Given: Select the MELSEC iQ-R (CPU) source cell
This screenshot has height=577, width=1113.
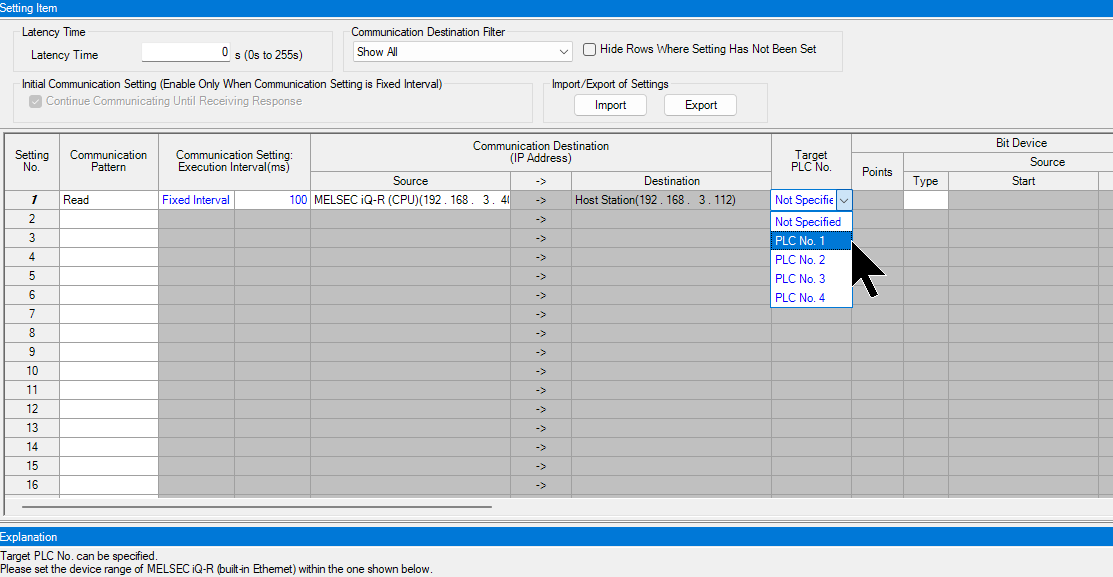Looking at the screenshot, I should click(410, 200).
